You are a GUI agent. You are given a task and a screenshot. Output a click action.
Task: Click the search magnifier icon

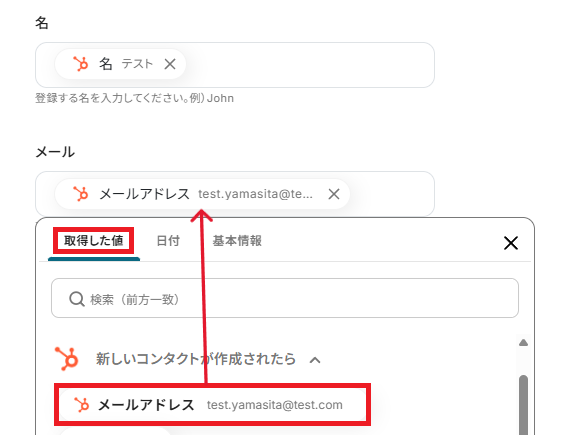(x=77, y=299)
